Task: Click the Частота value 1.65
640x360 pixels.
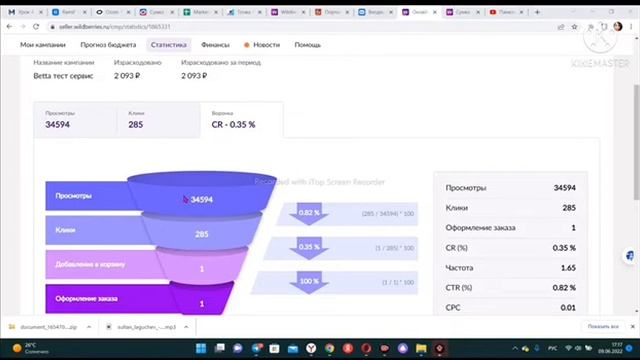Action: [x=568, y=268]
